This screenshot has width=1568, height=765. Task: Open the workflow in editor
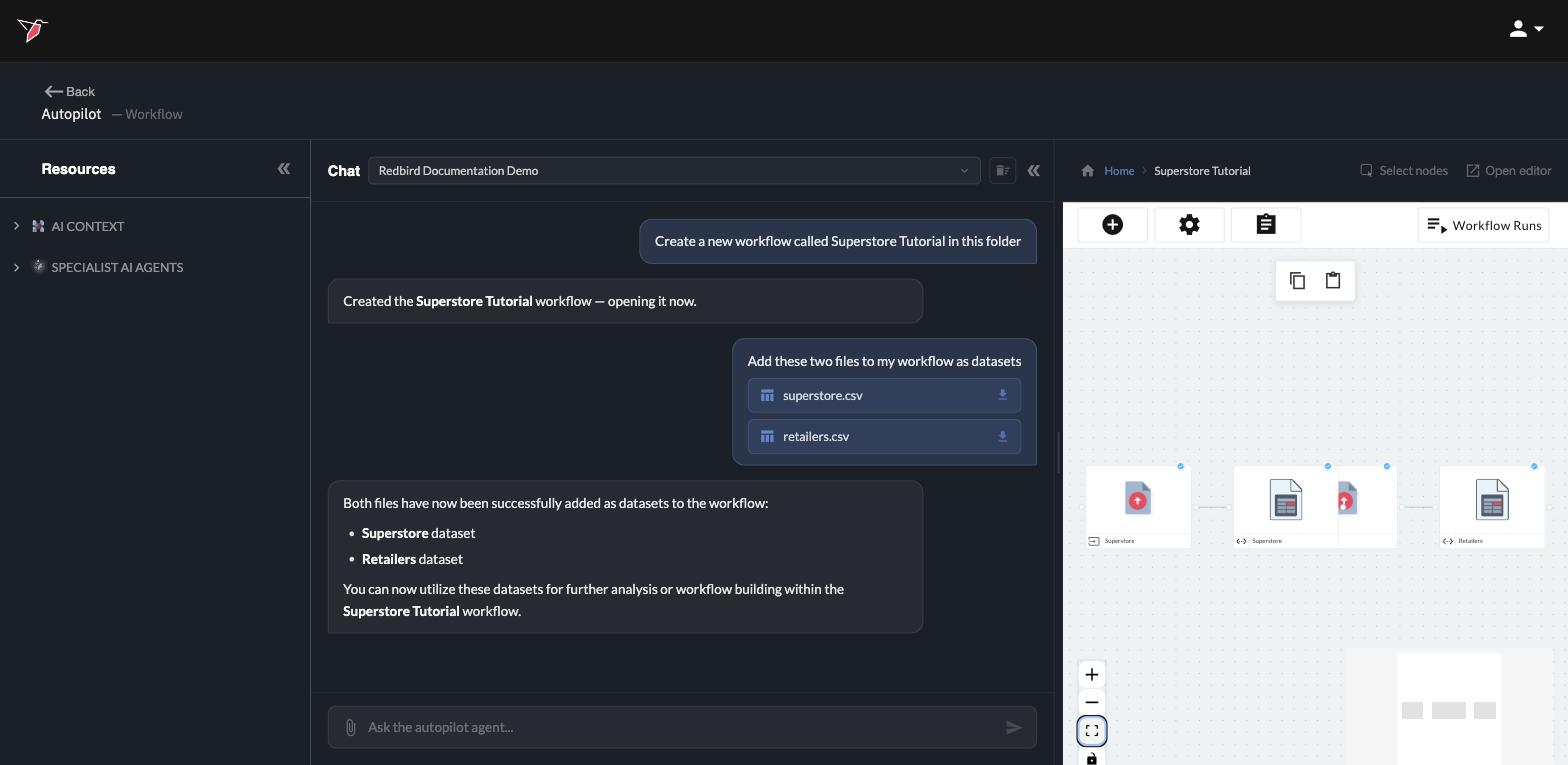[1508, 171]
